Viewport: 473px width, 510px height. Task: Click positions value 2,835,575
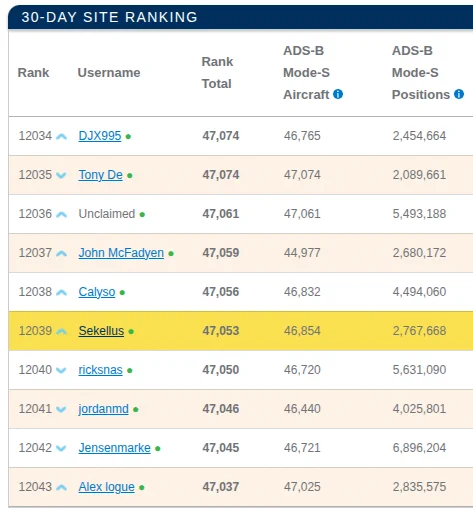pyautogui.click(x=419, y=487)
